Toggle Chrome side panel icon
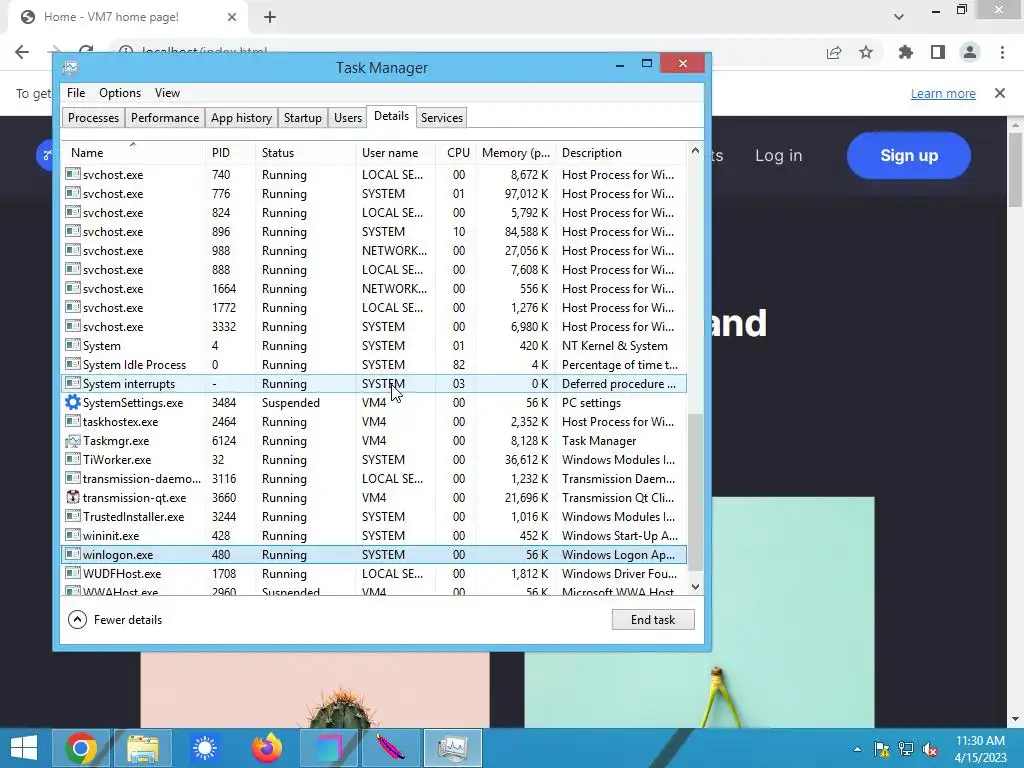 coord(938,52)
